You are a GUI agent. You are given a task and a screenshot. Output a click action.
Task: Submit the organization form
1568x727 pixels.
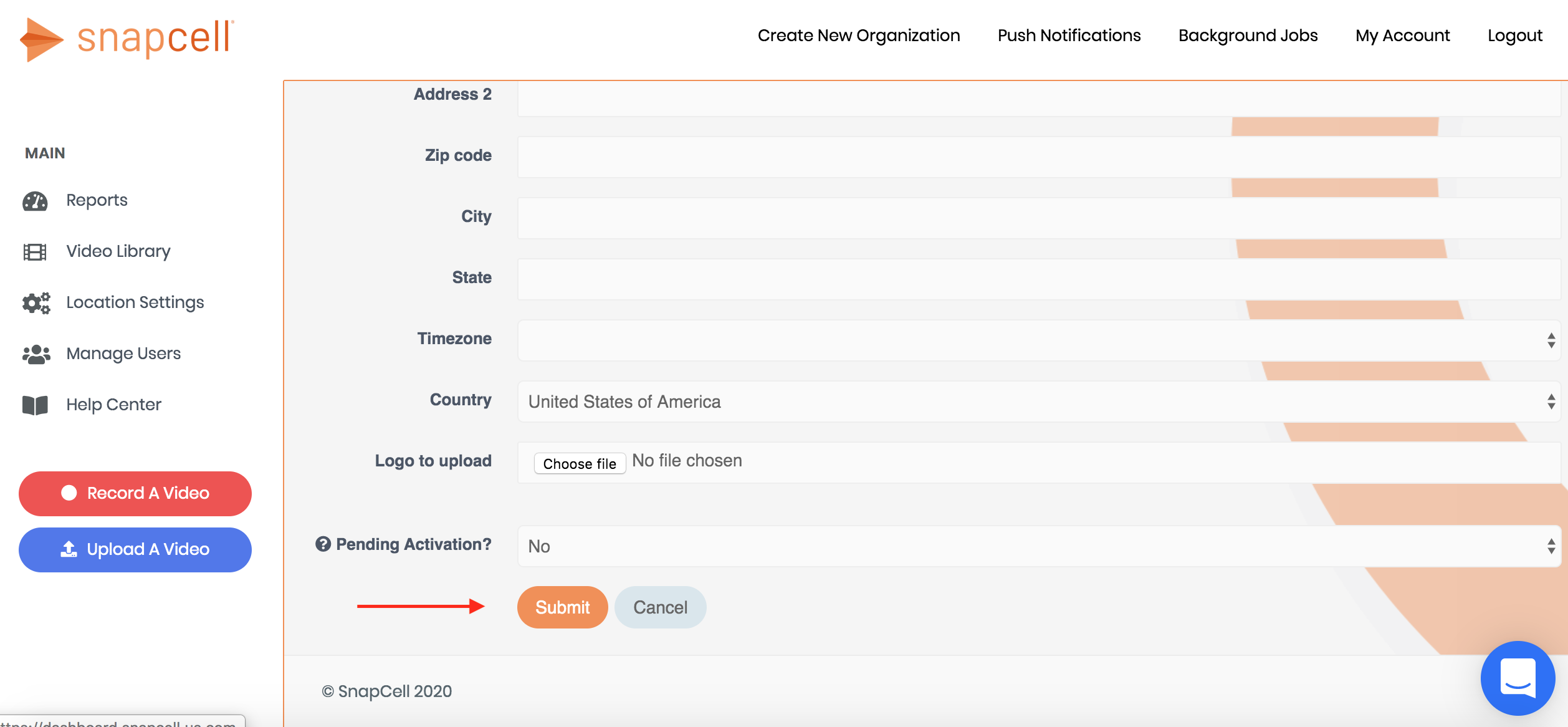(562, 607)
